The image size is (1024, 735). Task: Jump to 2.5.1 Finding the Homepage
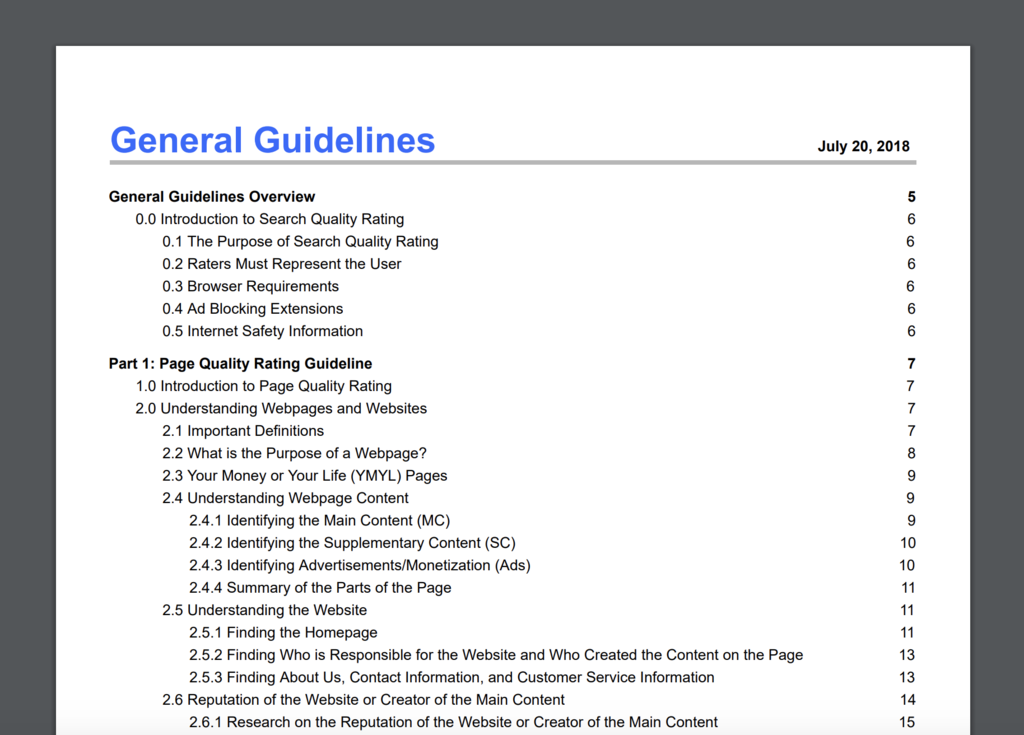(x=283, y=632)
